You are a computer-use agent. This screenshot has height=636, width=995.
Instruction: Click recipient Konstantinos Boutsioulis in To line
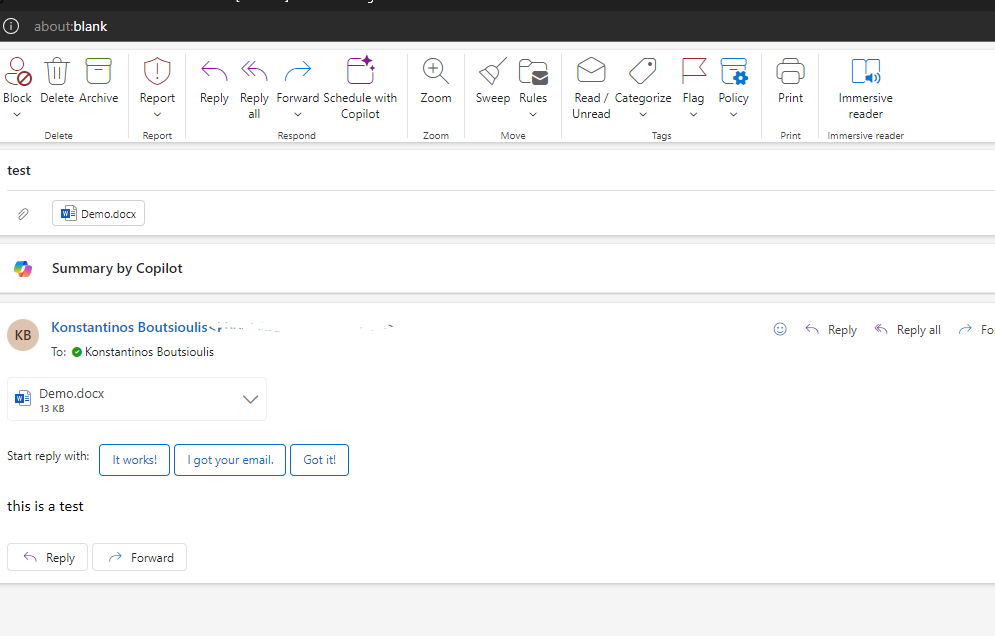pyautogui.click(x=149, y=352)
